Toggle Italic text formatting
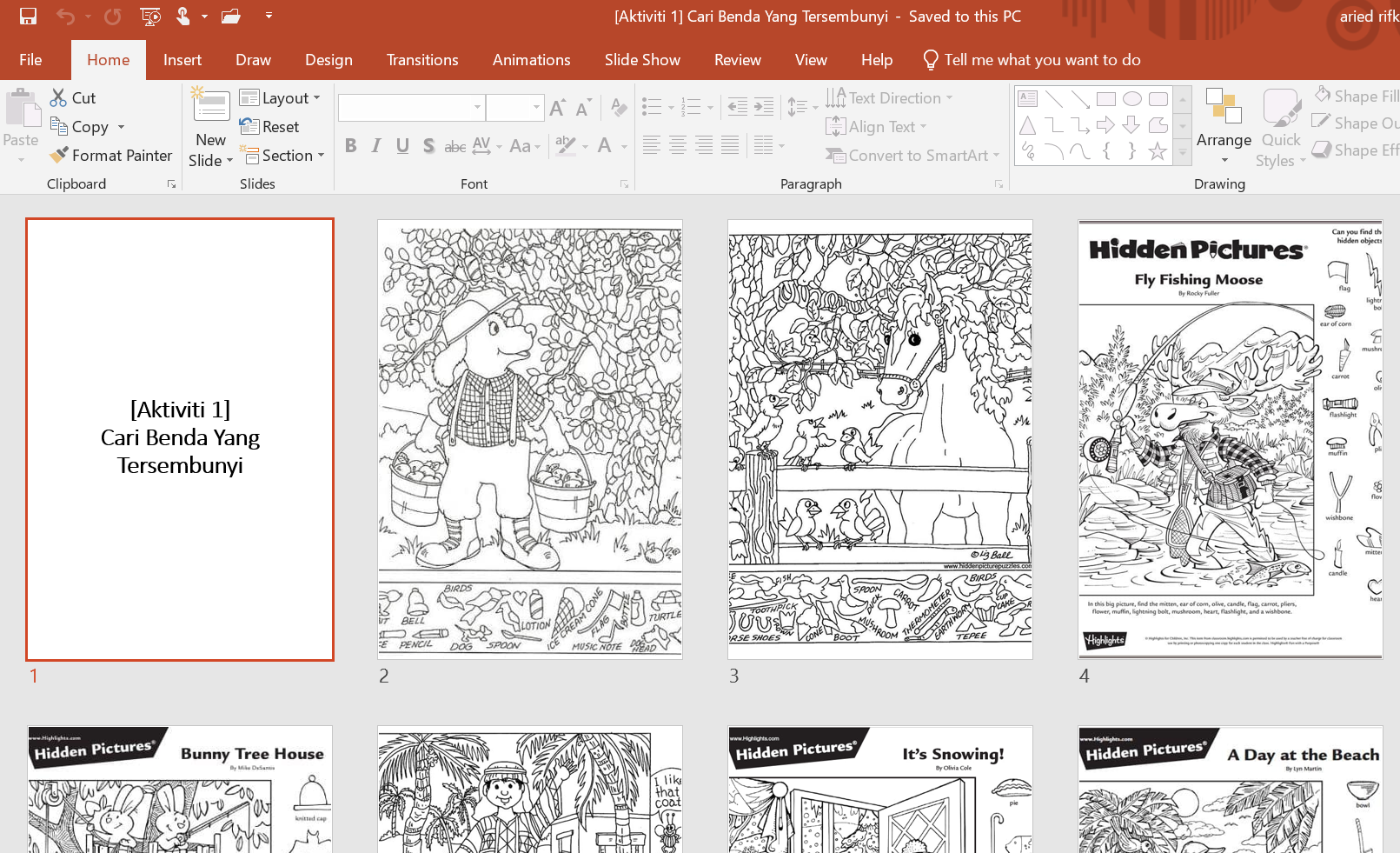 tap(376, 146)
